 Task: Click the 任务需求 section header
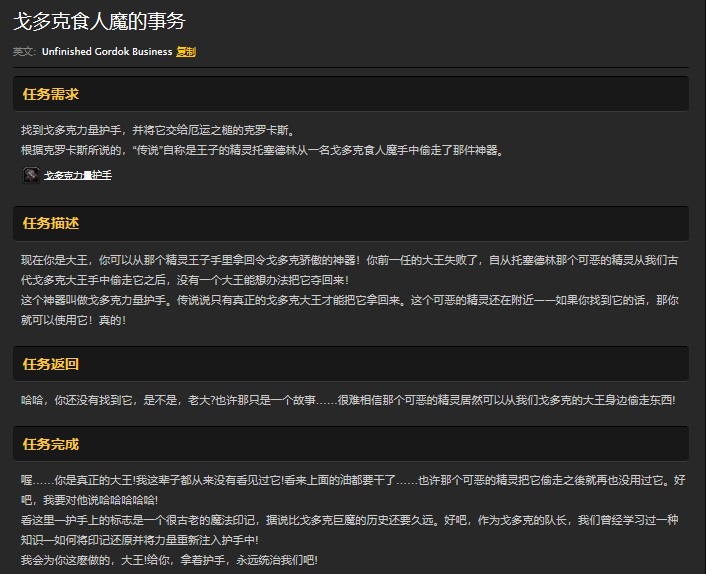(351, 94)
